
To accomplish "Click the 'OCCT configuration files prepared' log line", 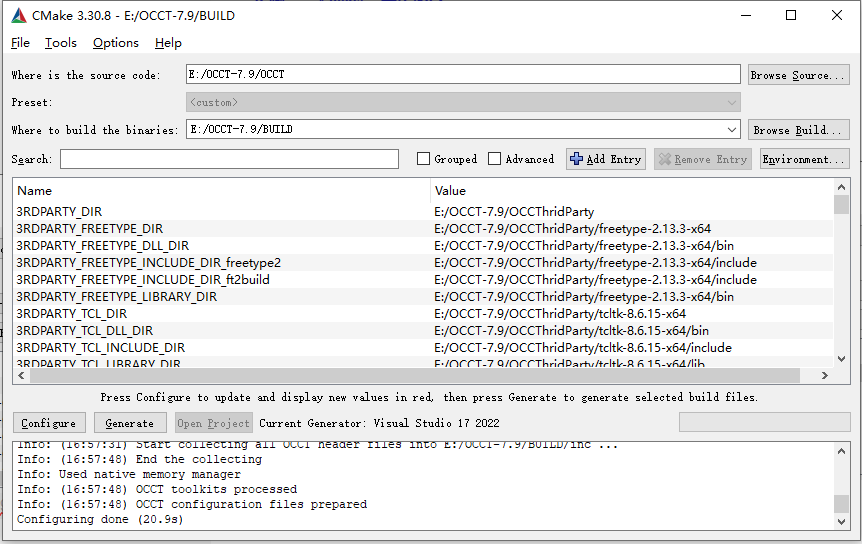I will [192, 504].
